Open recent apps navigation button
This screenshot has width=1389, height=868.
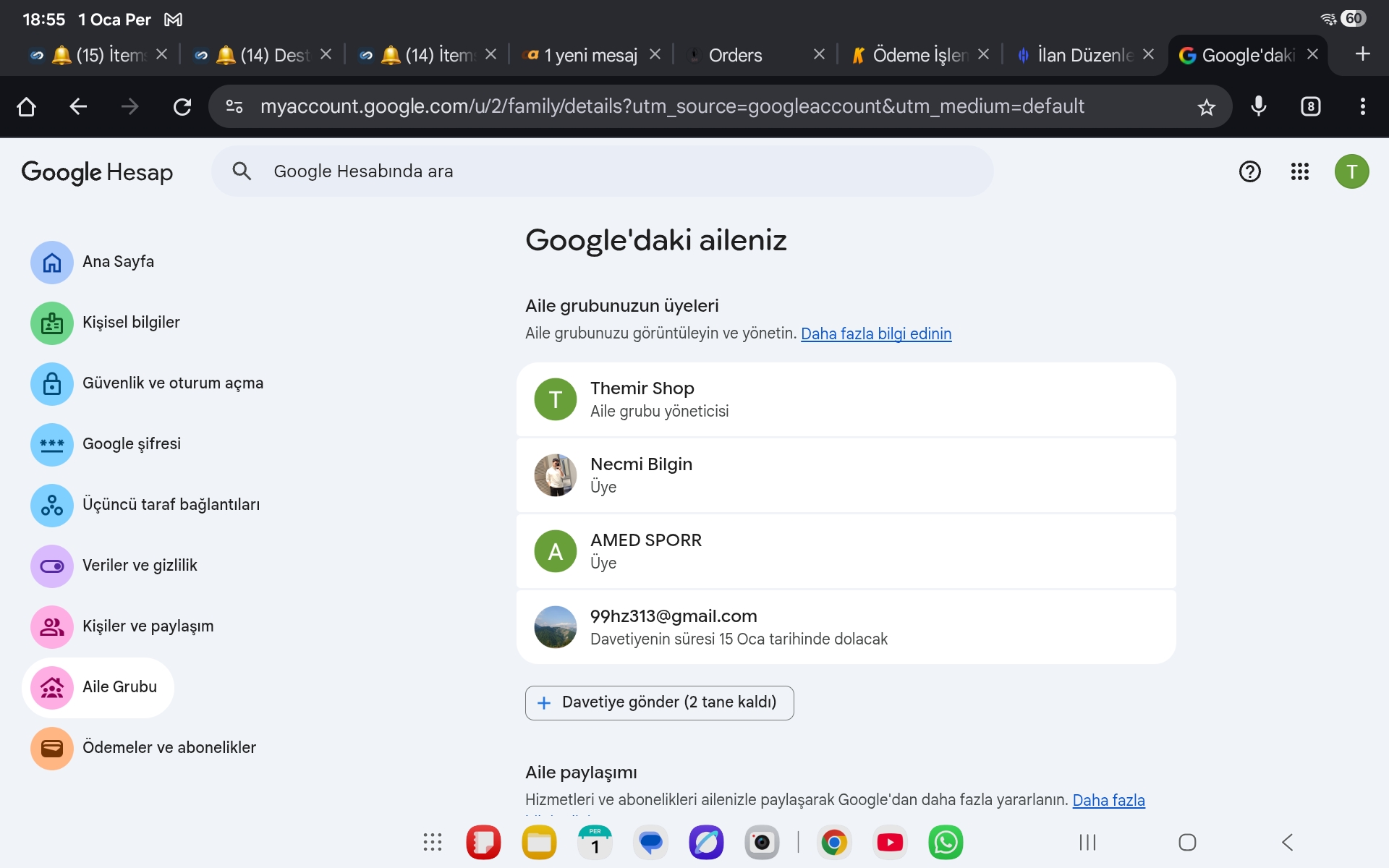pos(1087,842)
